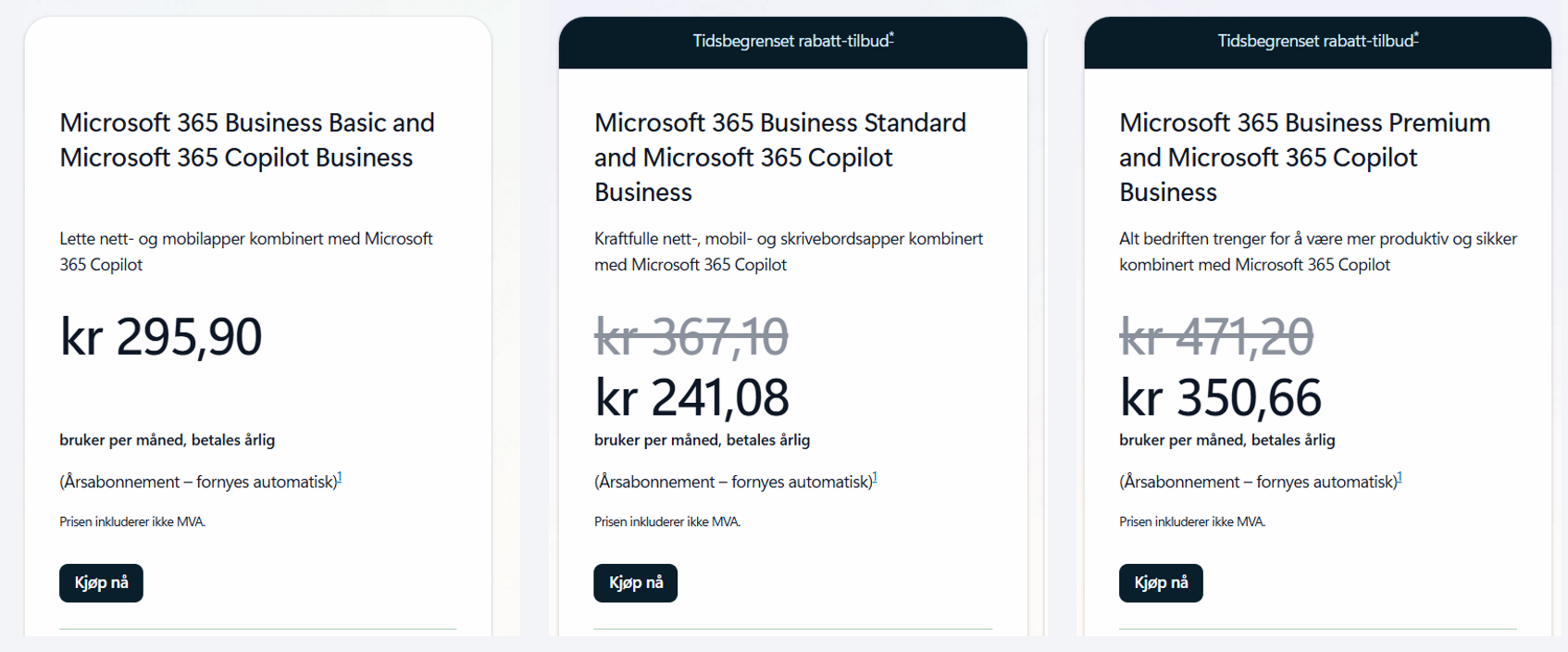This screenshot has width=1568, height=652.
Task: Click asterisk footnote in Premium card discount banner
Action: (x=1416, y=36)
